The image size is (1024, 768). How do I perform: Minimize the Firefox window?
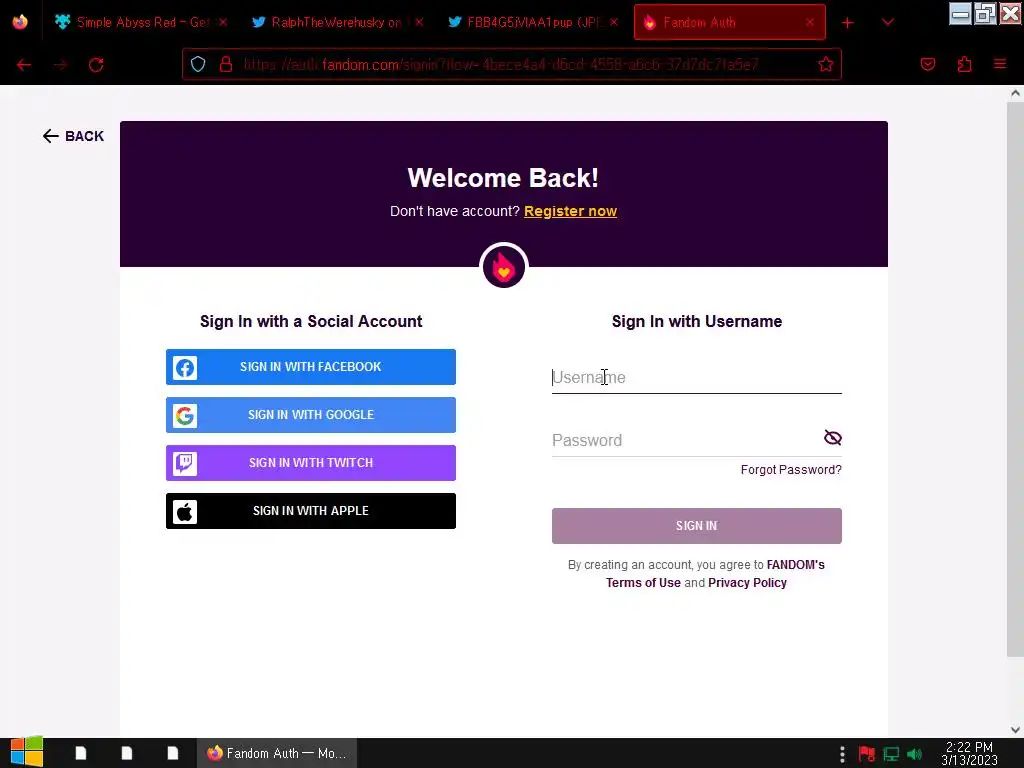tap(960, 14)
